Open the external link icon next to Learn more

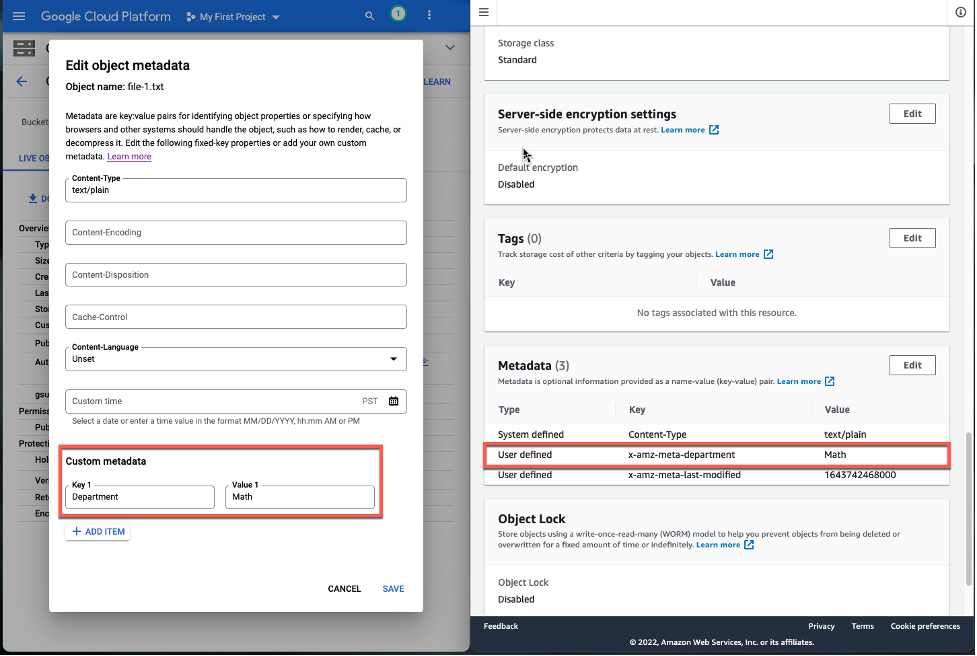click(713, 129)
